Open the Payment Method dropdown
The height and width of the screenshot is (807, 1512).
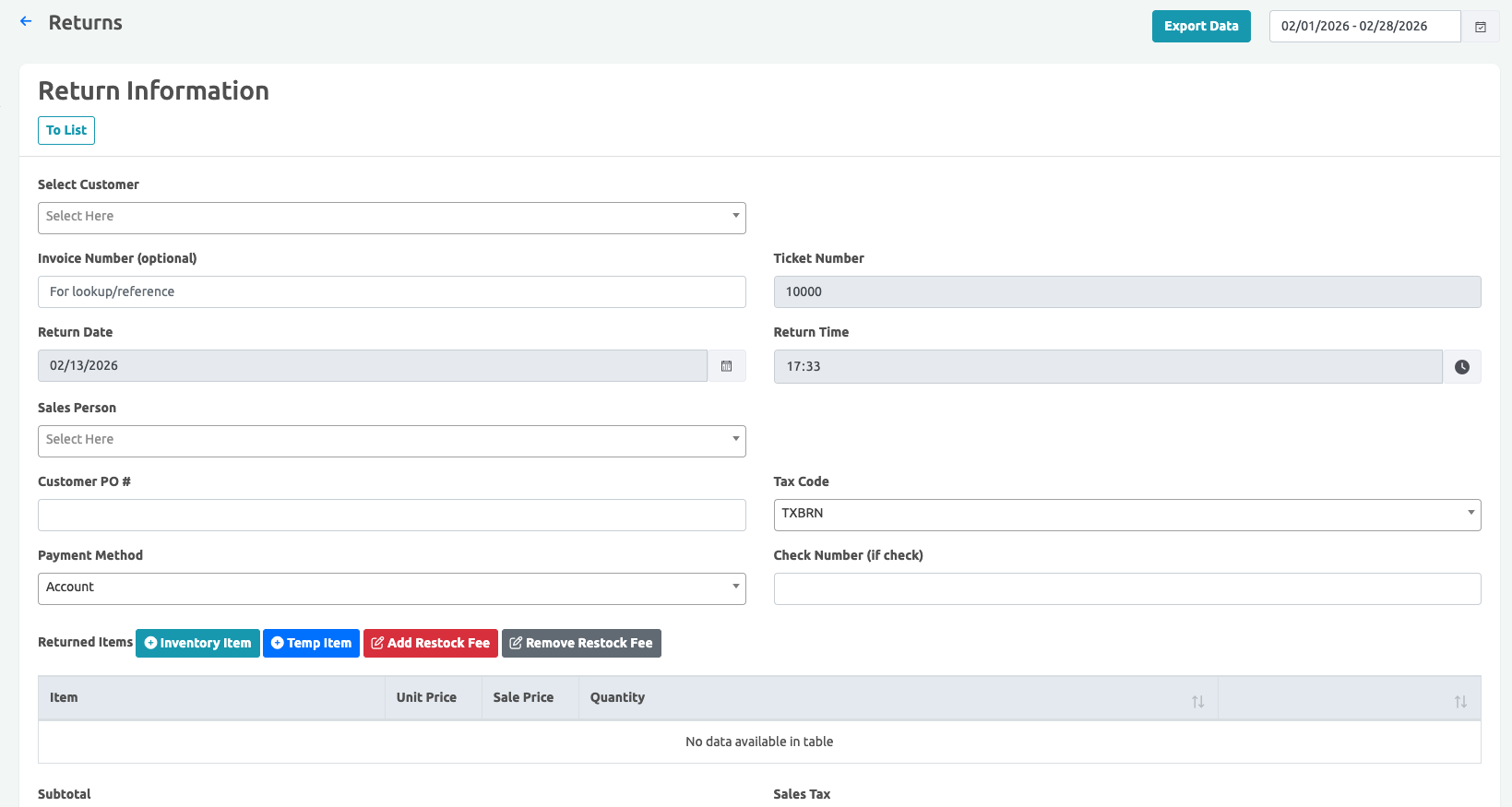point(391,588)
